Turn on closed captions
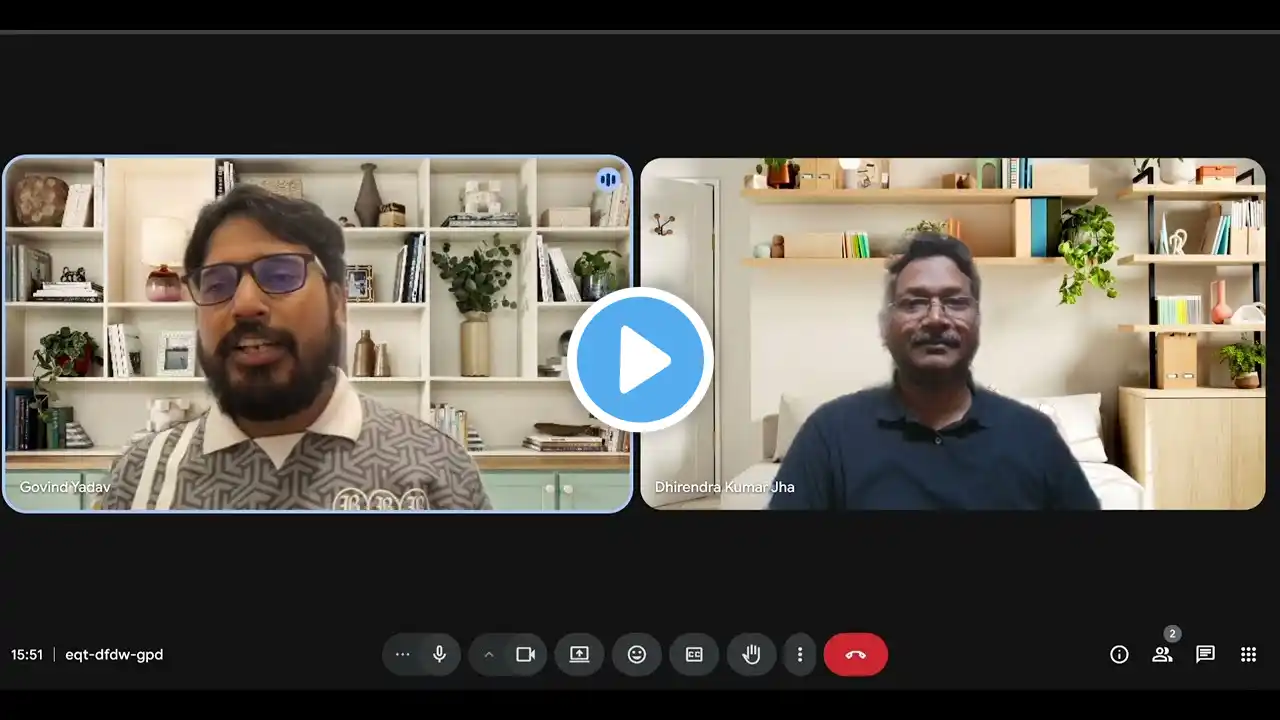 (x=694, y=654)
